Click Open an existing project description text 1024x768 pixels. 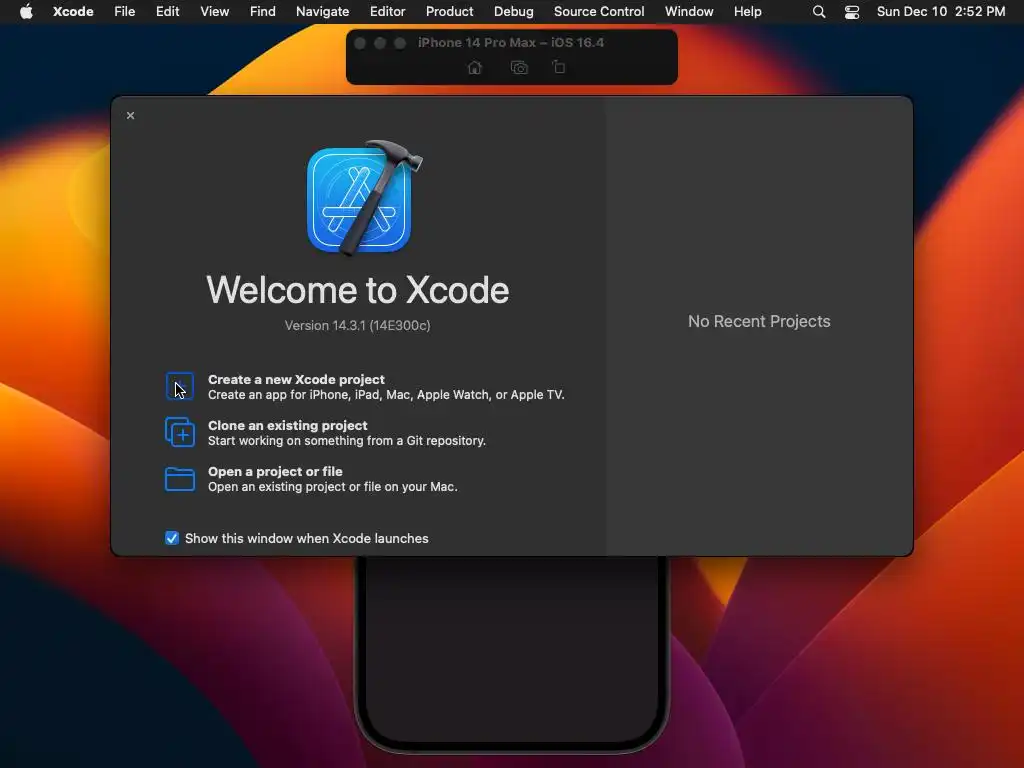coord(332,487)
